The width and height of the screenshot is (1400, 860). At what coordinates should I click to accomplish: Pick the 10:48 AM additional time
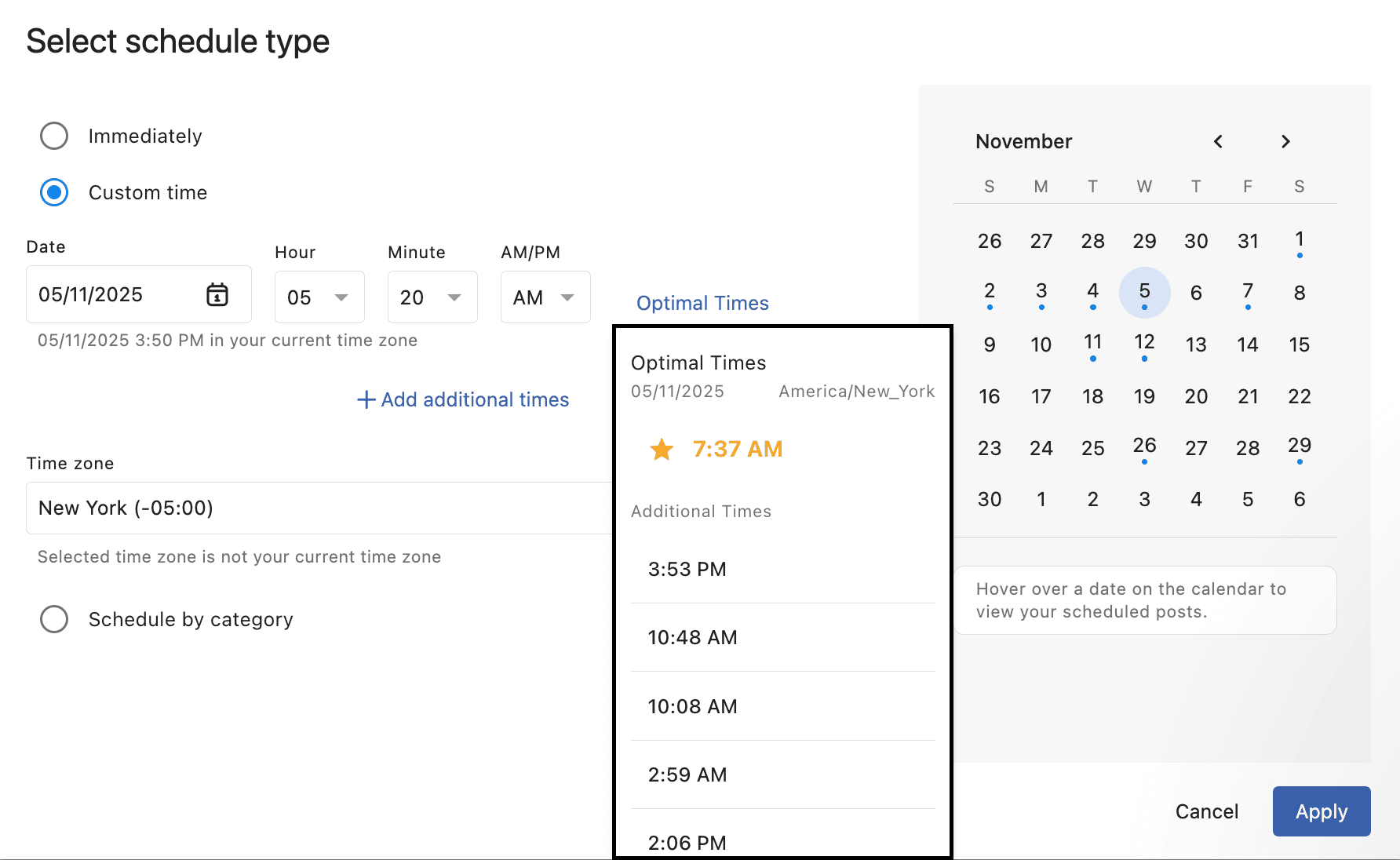click(x=692, y=637)
